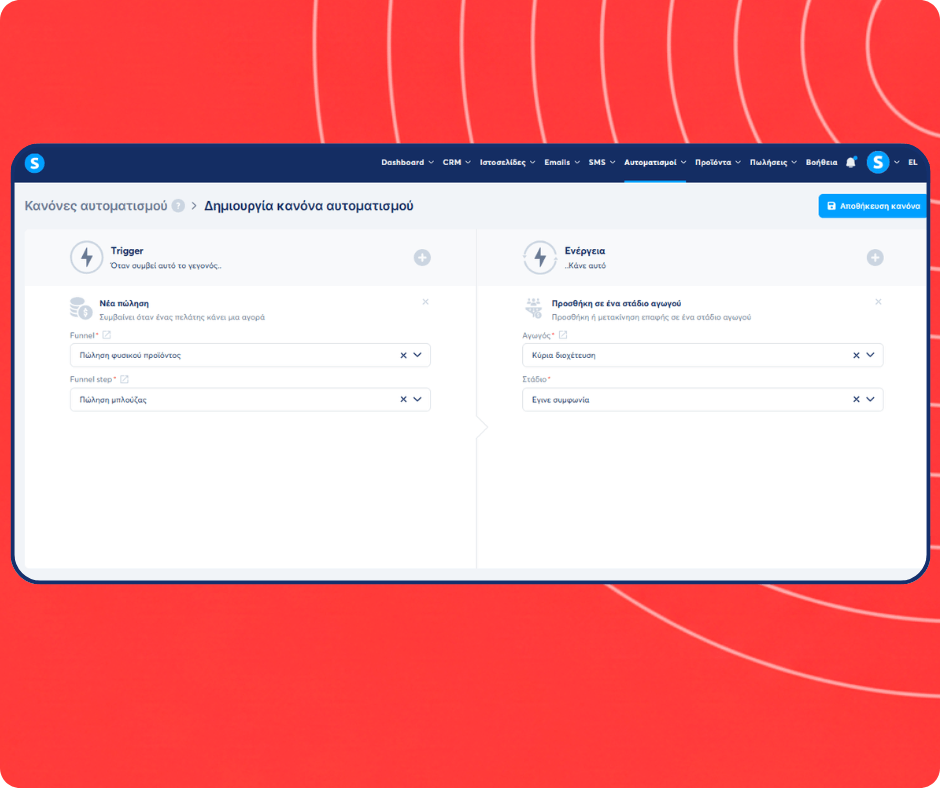Clear the Πώληση μπλούζας selection
Viewport: 940px width, 788px height.
tap(403, 399)
